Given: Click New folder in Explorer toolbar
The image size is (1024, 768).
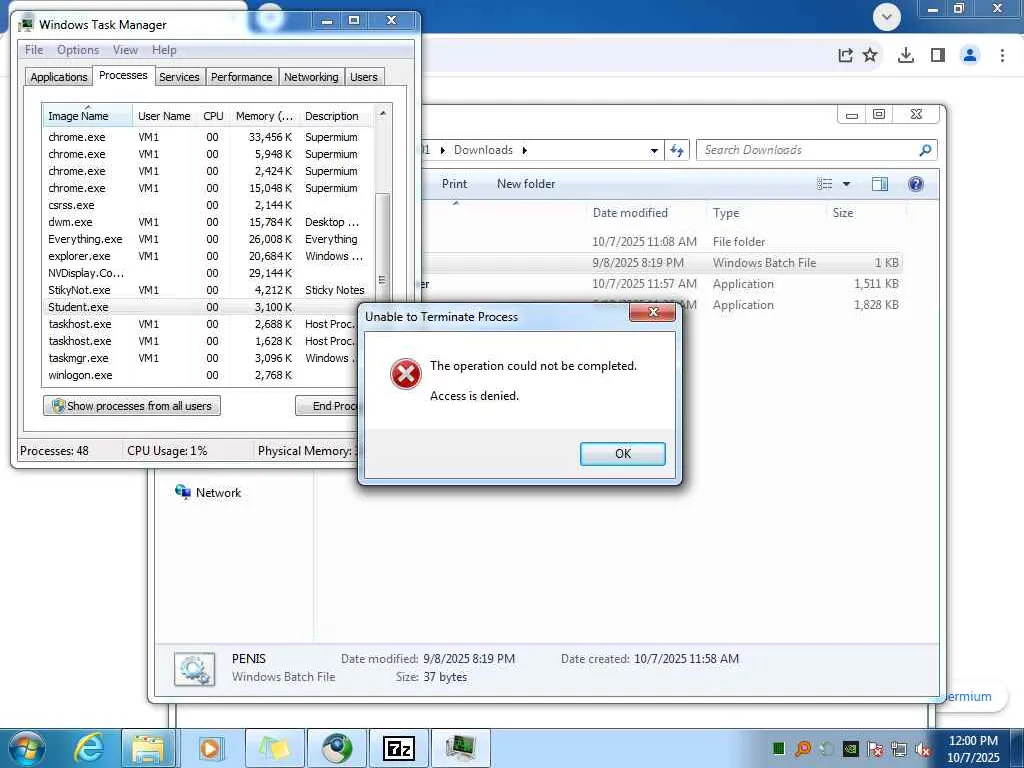Looking at the screenshot, I should (x=526, y=184).
